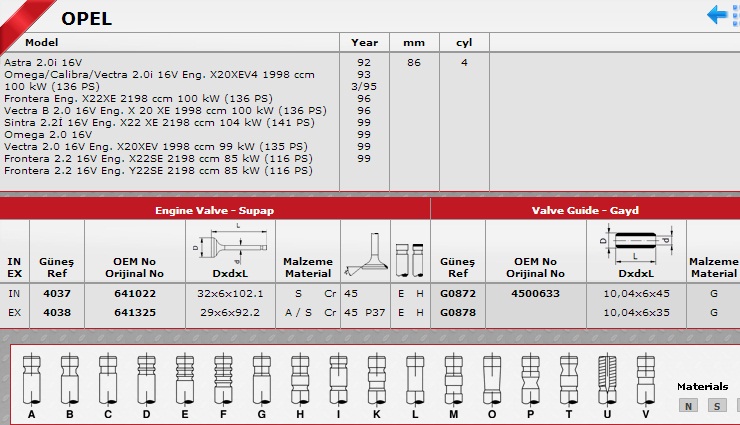Click the blue back arrow icon
This screenshot has width=740, height=425.
point(717,14)
